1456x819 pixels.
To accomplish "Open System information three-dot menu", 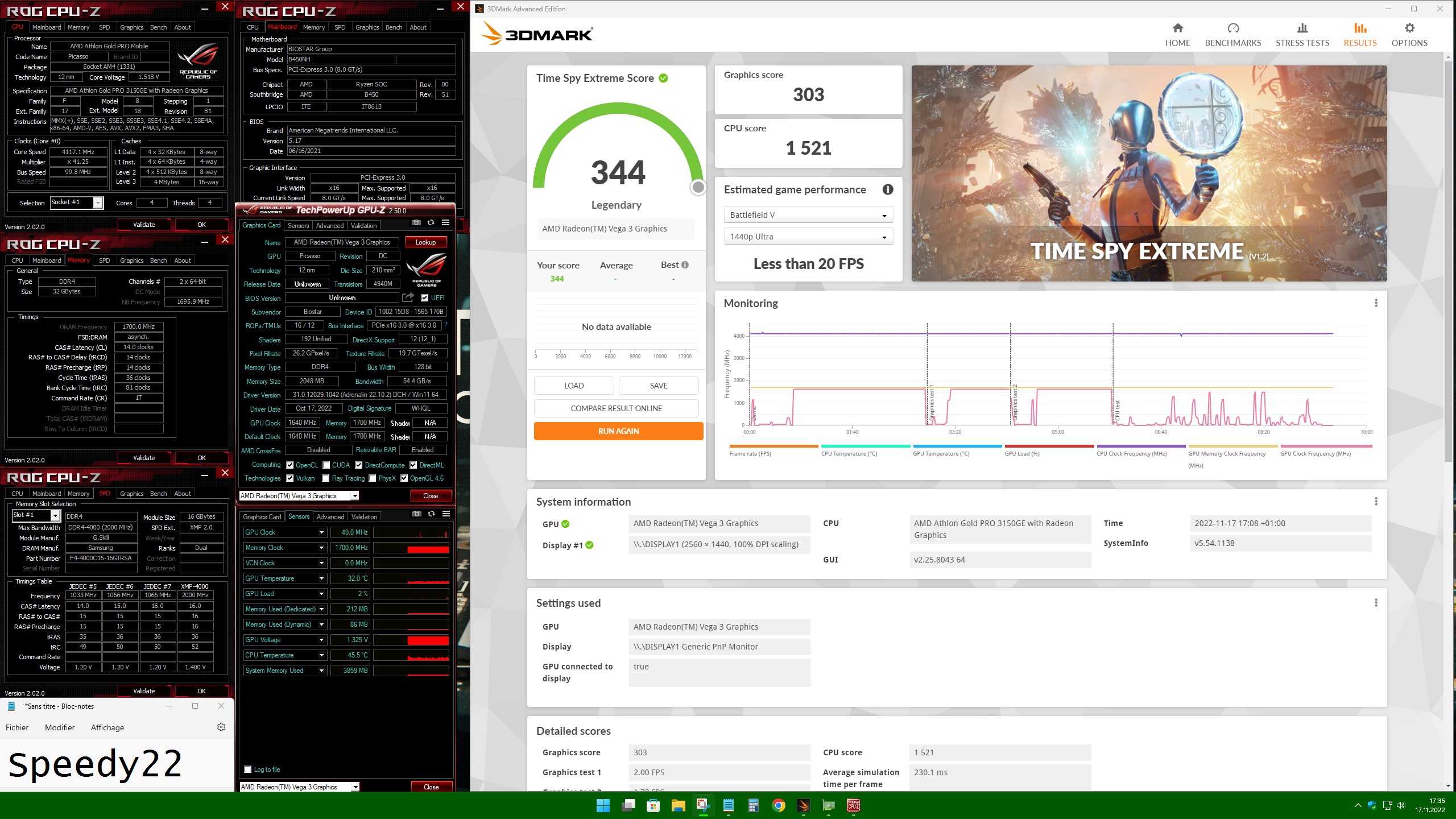I will [1376, 502].
